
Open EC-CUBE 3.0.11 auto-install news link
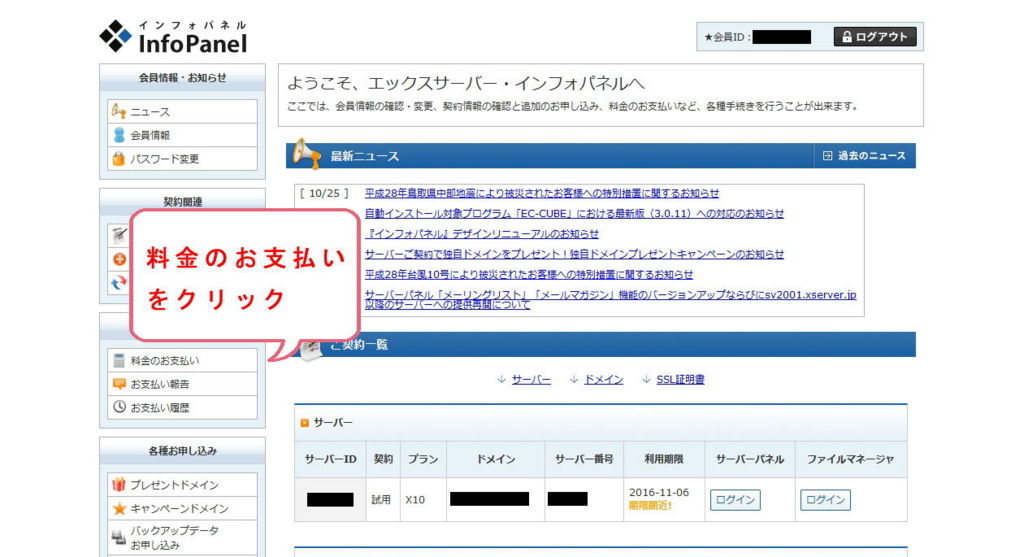click(x=574, y=214)
